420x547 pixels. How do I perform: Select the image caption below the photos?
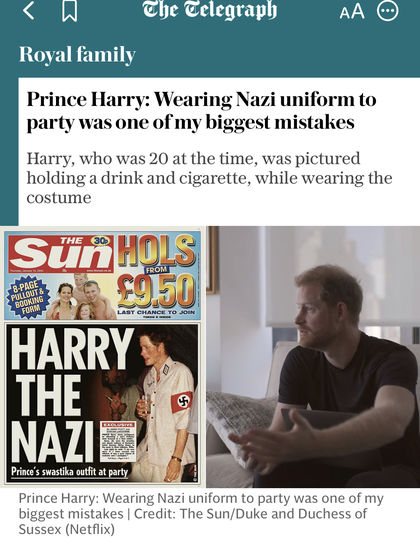point(201,514)
